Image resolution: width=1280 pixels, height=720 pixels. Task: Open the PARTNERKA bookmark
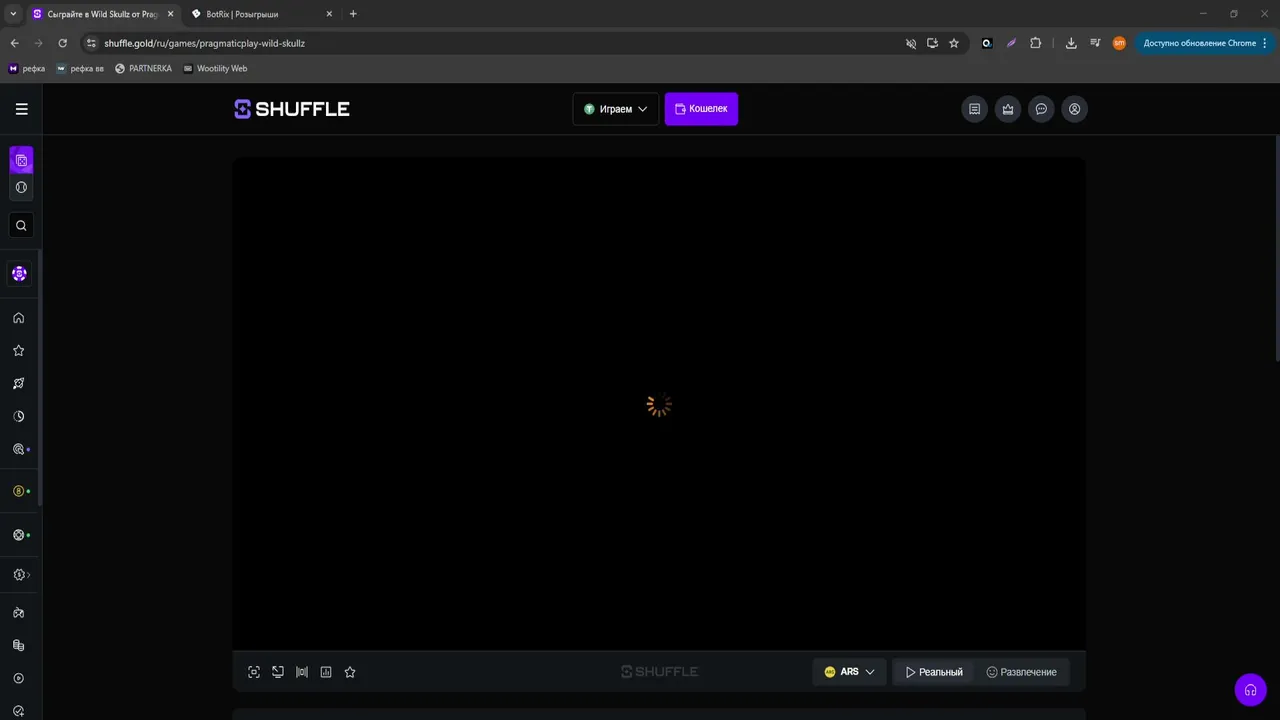pos(144,68)
